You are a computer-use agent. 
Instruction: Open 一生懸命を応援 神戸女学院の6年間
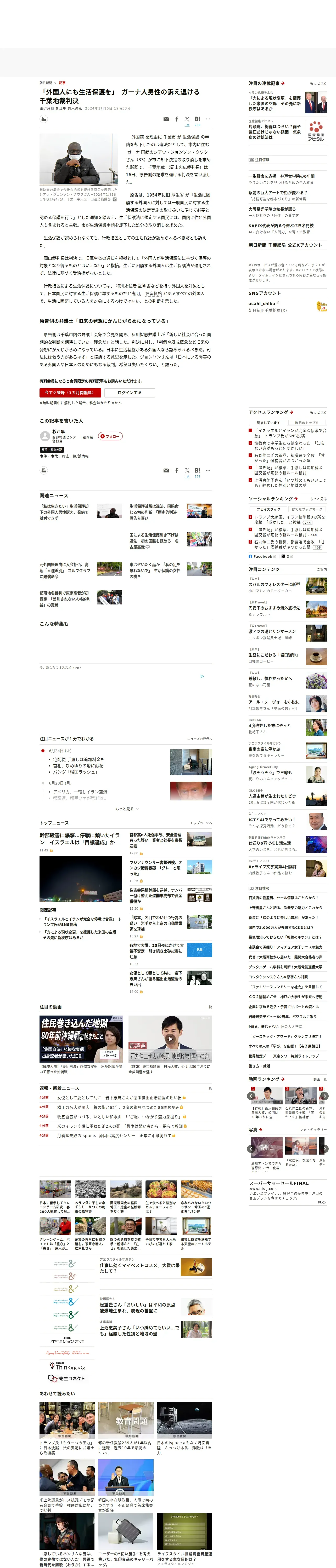[282, 176]
